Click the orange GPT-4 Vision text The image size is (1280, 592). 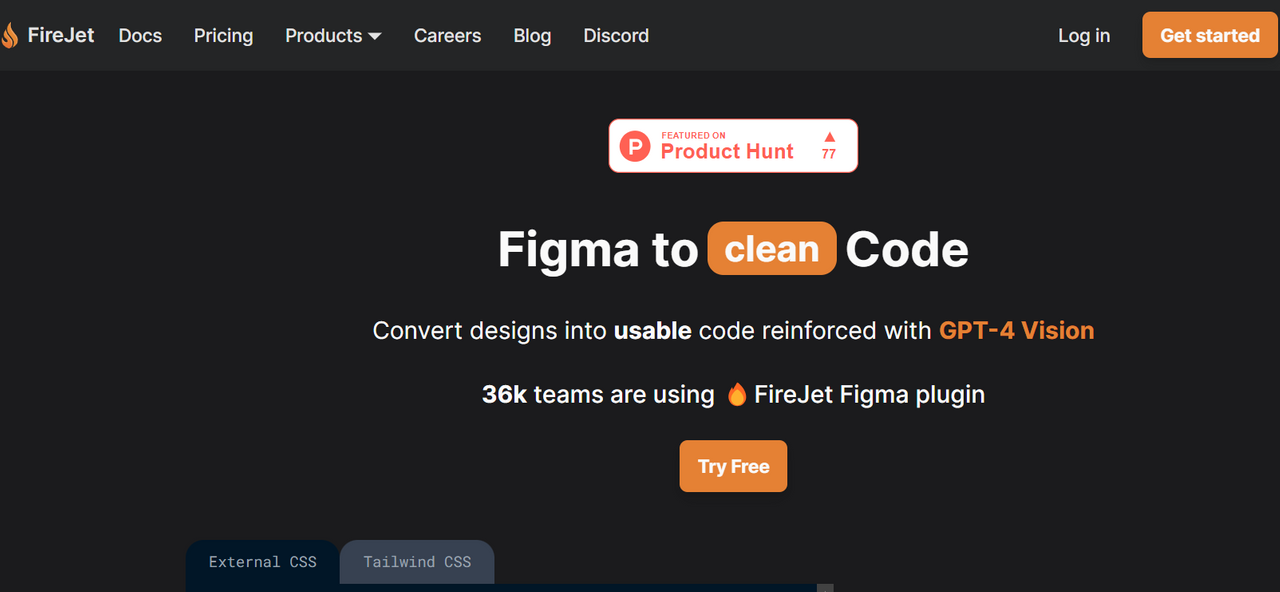[x=1016, y=331]
